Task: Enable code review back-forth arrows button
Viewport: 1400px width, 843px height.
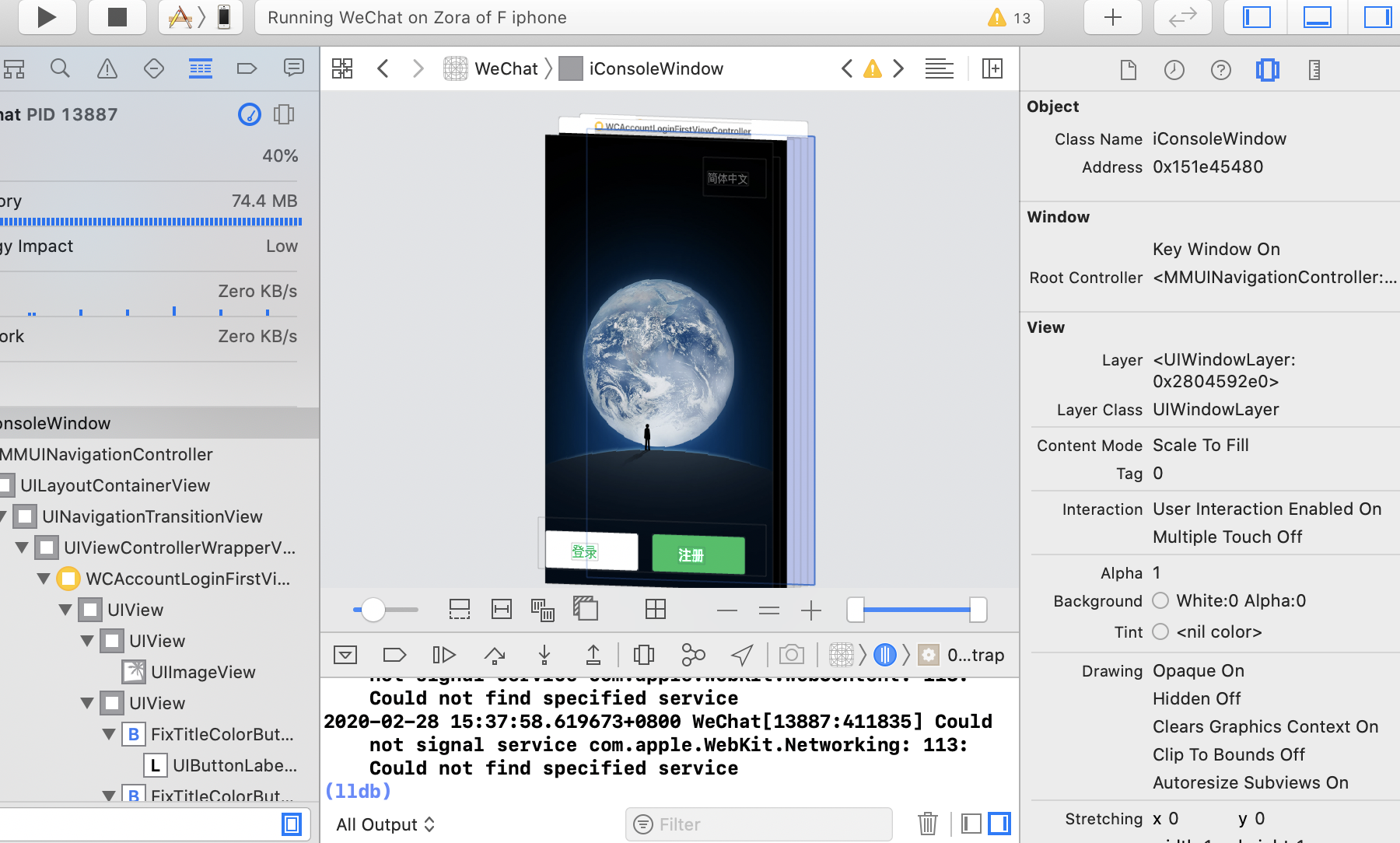Action: click(1182, 17)
